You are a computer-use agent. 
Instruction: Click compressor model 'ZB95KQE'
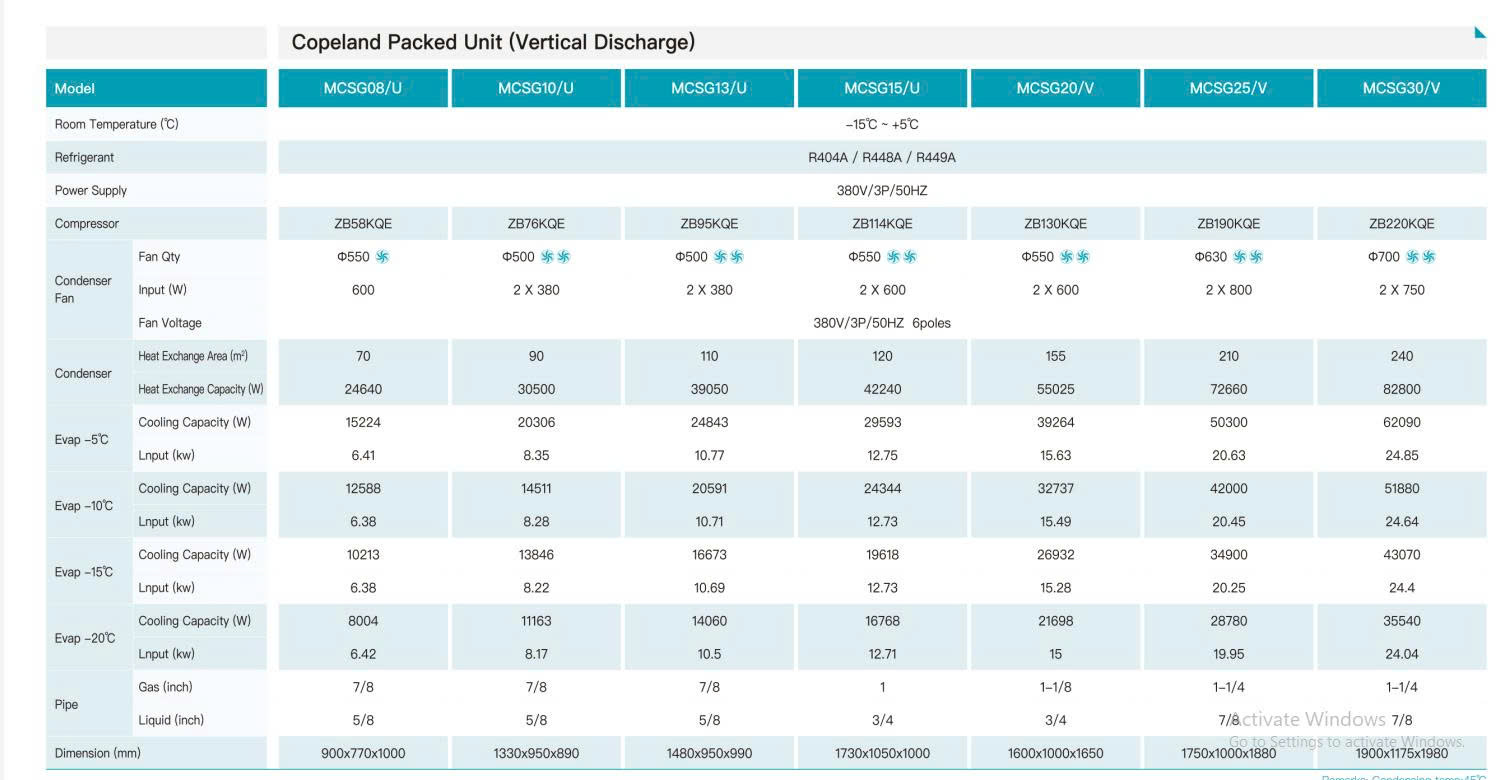coord(709,223)
